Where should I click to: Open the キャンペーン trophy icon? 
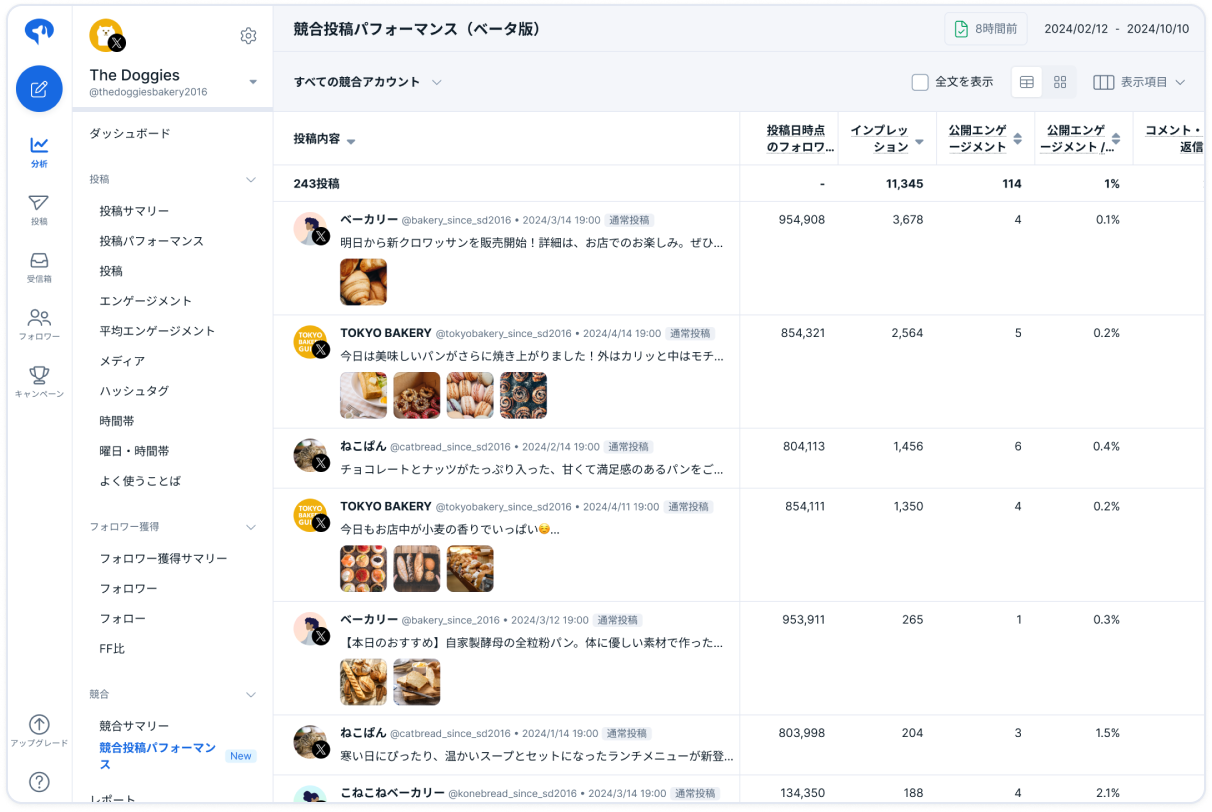(39, 381)
